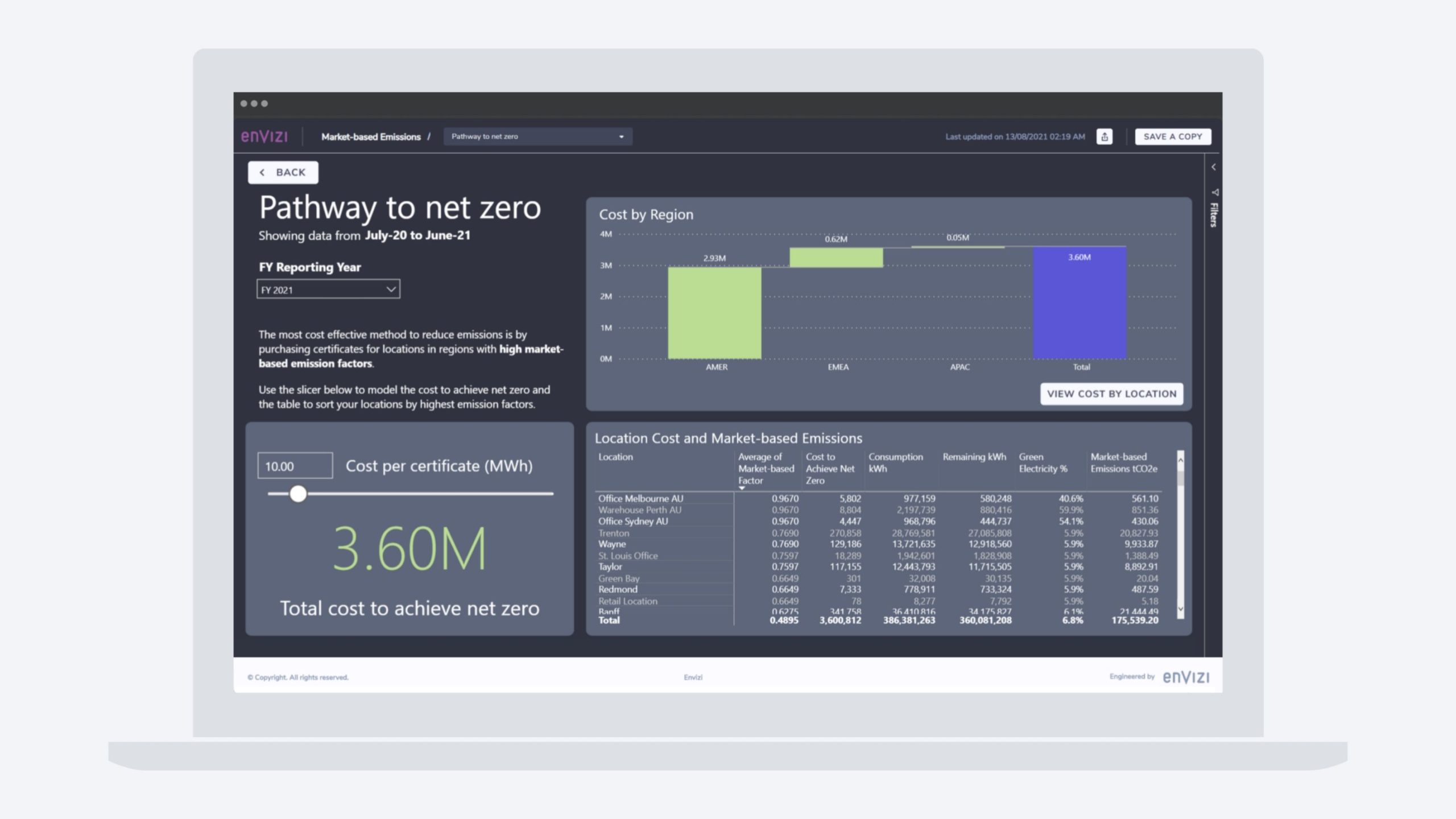
Task: Click the table scroll down arrow
Action: (x=1180, y=609)
